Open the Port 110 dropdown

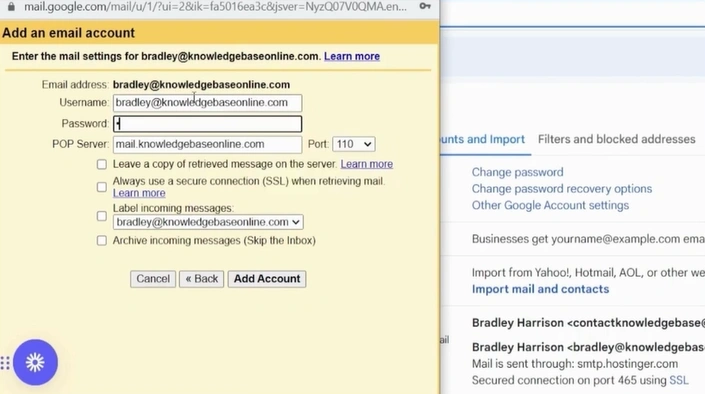pos(354,144)
